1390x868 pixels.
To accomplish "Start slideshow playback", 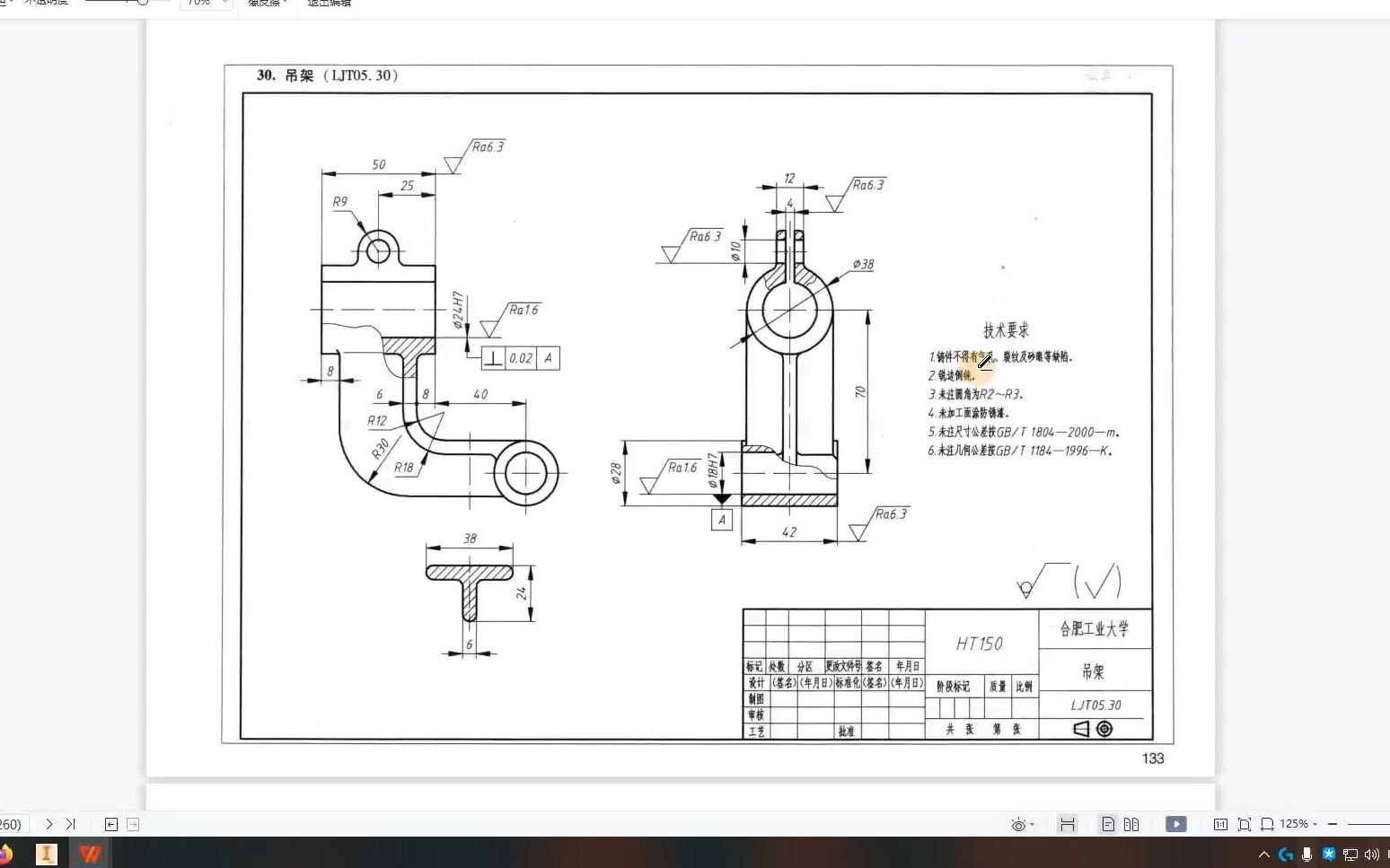I will pos(1176,824).
